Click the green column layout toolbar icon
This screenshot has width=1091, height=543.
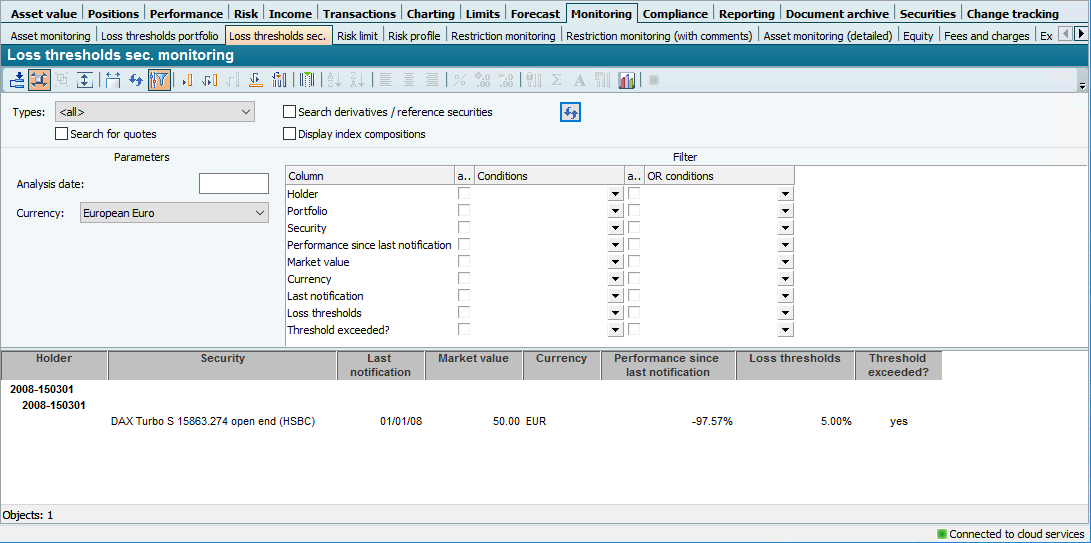[x=307, y=80]
